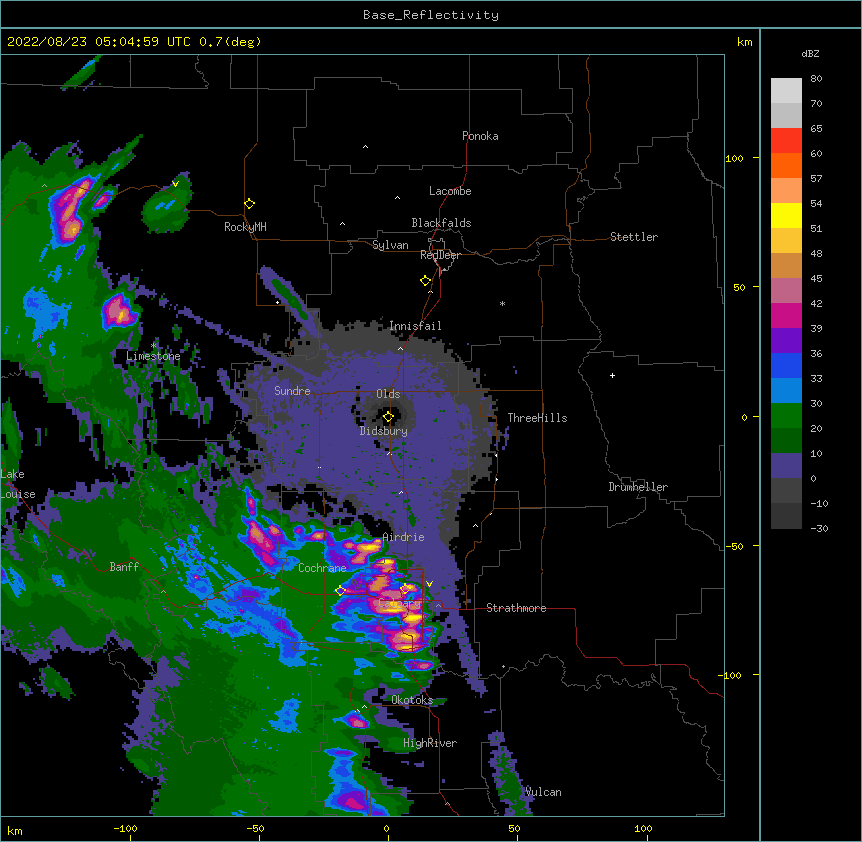Image resolution: width=862 pixels, height=842 pixels.
Task: Click the 80 value on the dBZ legend
Action: pyautogui.click(x=816, y=79)
